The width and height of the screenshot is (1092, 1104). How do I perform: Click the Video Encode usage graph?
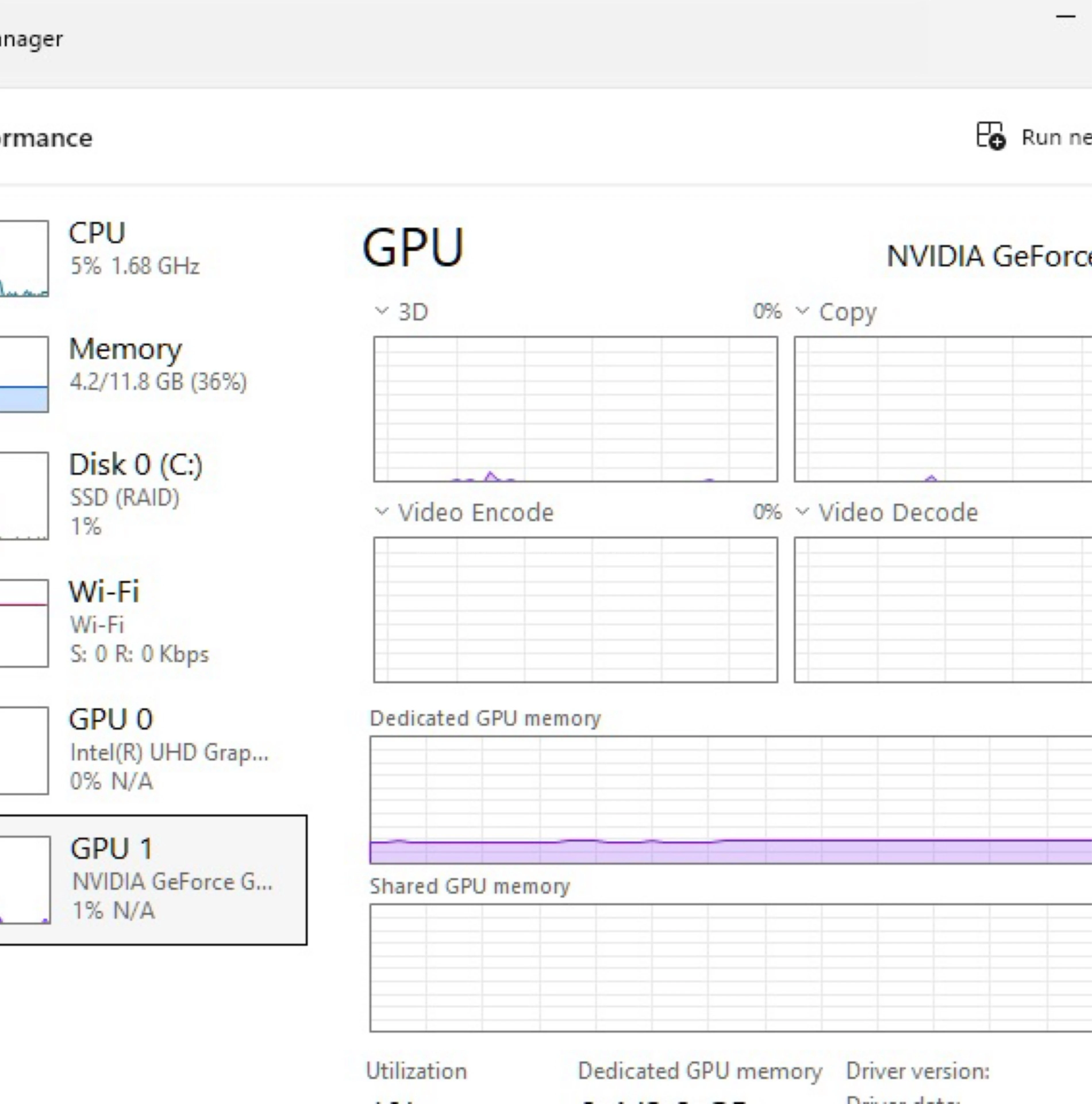[x=576, y=610]
